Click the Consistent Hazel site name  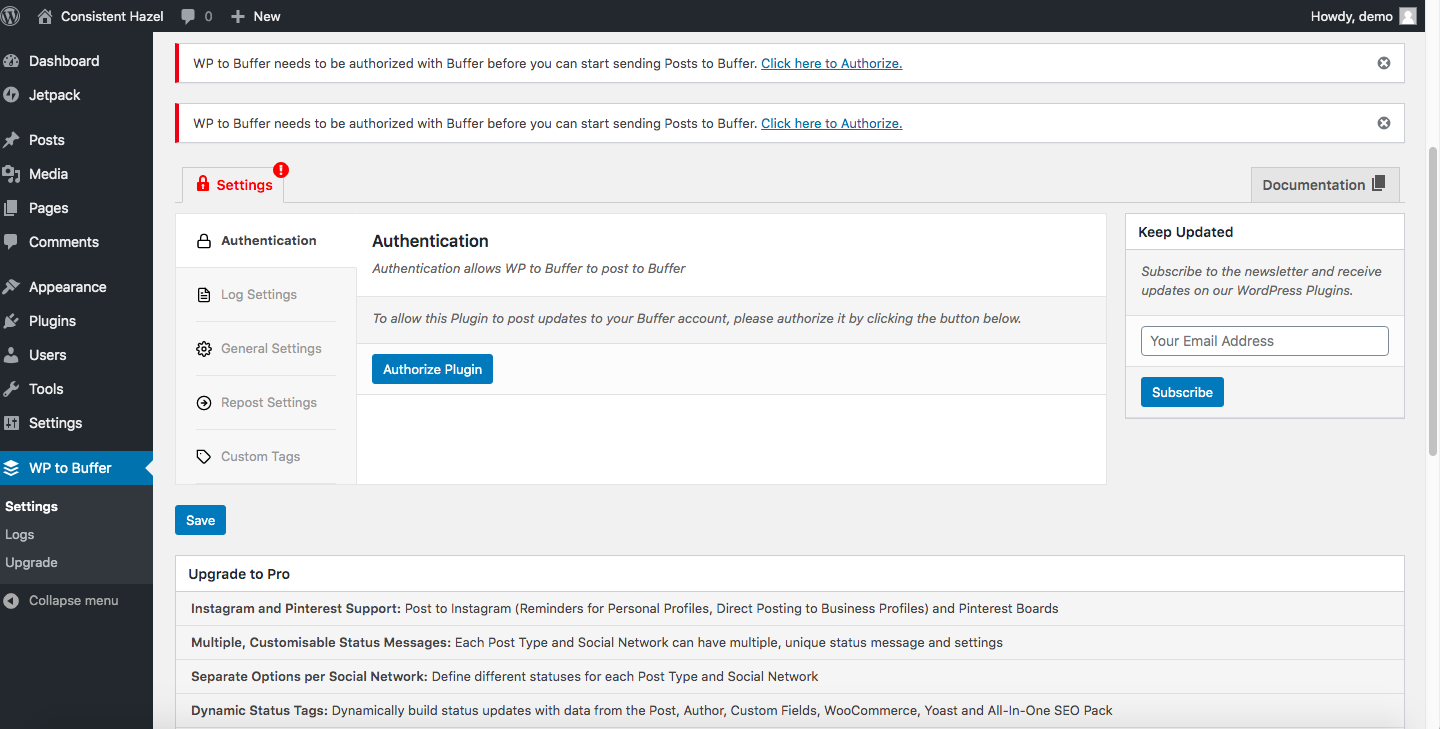coord(112,16)
